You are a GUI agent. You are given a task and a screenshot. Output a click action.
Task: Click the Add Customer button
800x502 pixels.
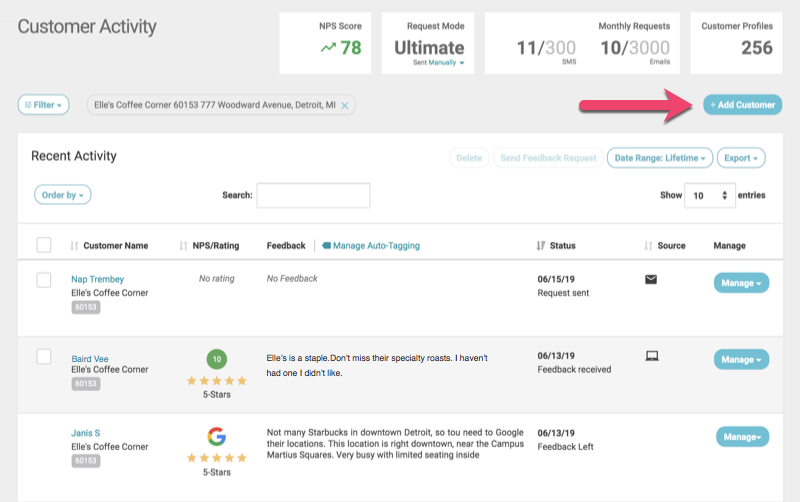742,104
